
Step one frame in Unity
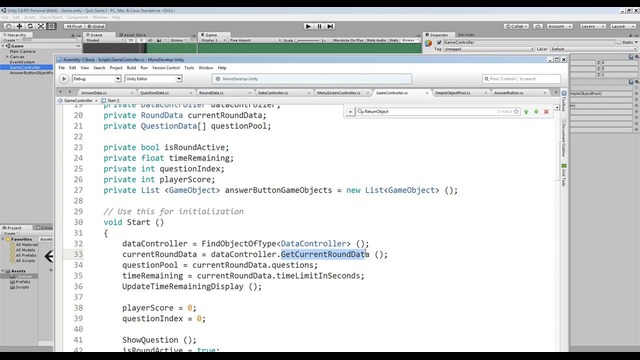pos(330,26)
